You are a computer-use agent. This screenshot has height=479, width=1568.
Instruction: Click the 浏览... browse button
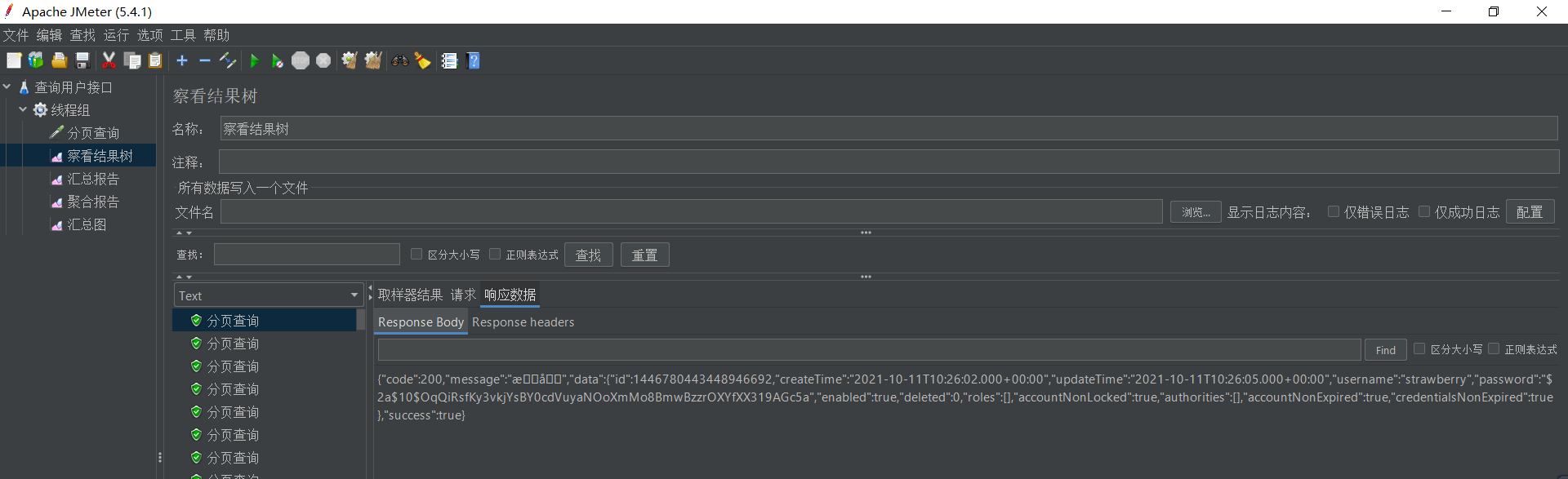click(x=1196, y=212)
